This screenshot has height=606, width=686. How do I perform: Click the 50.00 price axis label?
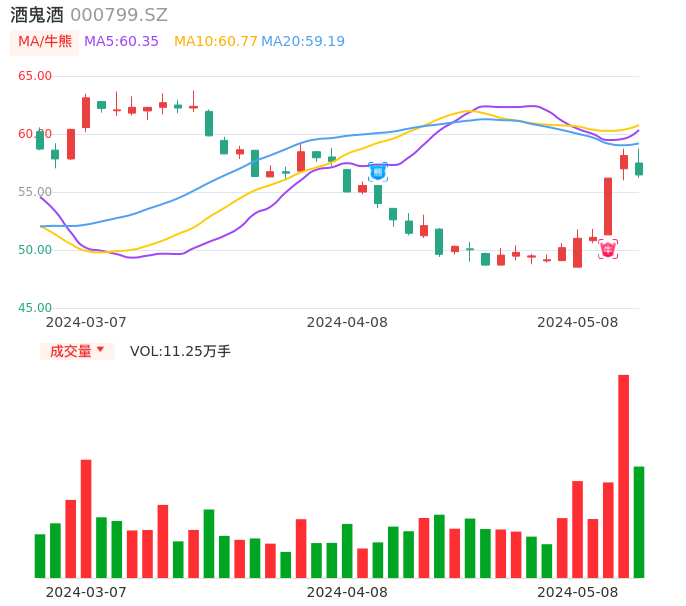[35, 250]
